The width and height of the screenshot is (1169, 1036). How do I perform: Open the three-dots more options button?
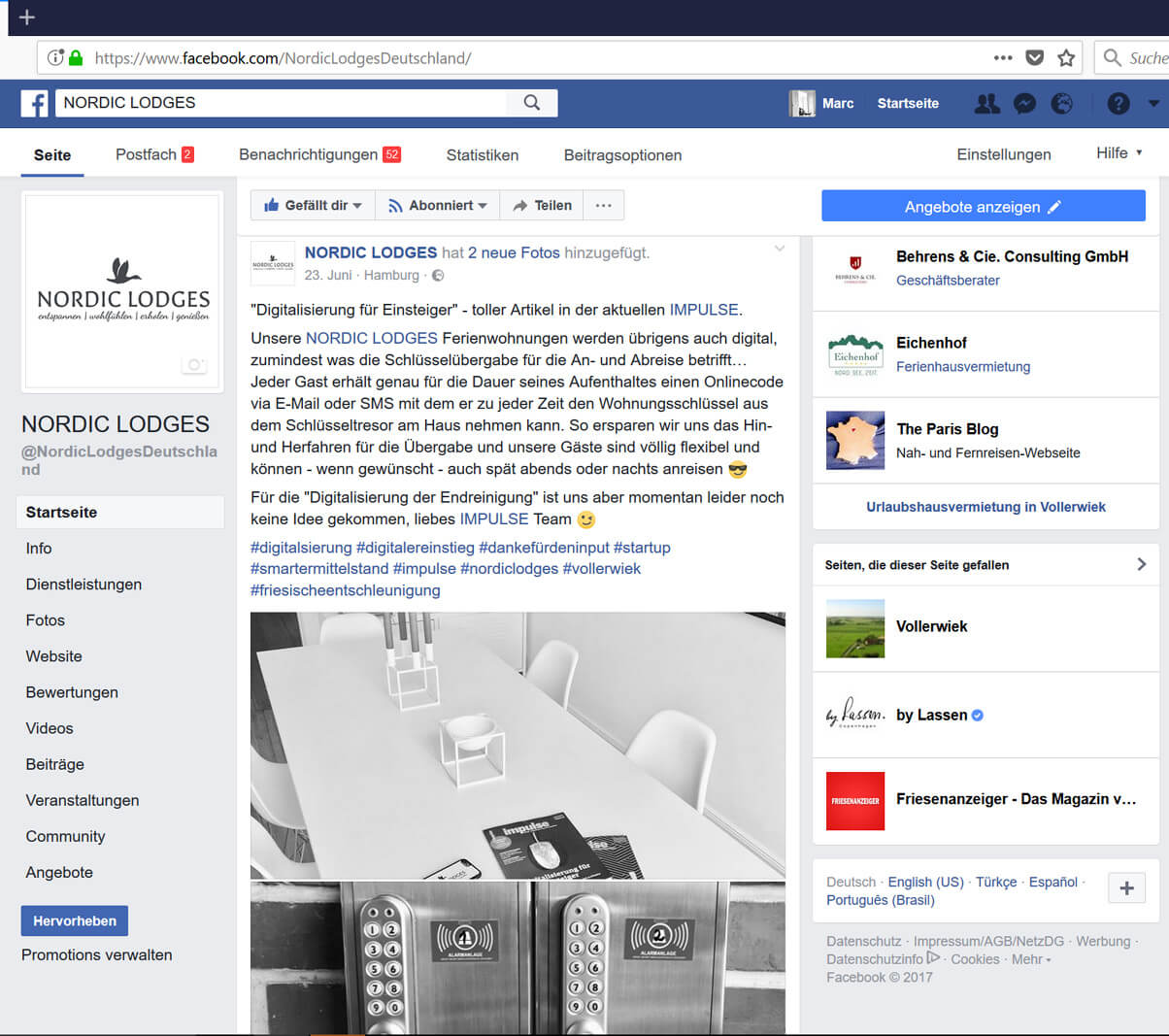click(603, 206)
